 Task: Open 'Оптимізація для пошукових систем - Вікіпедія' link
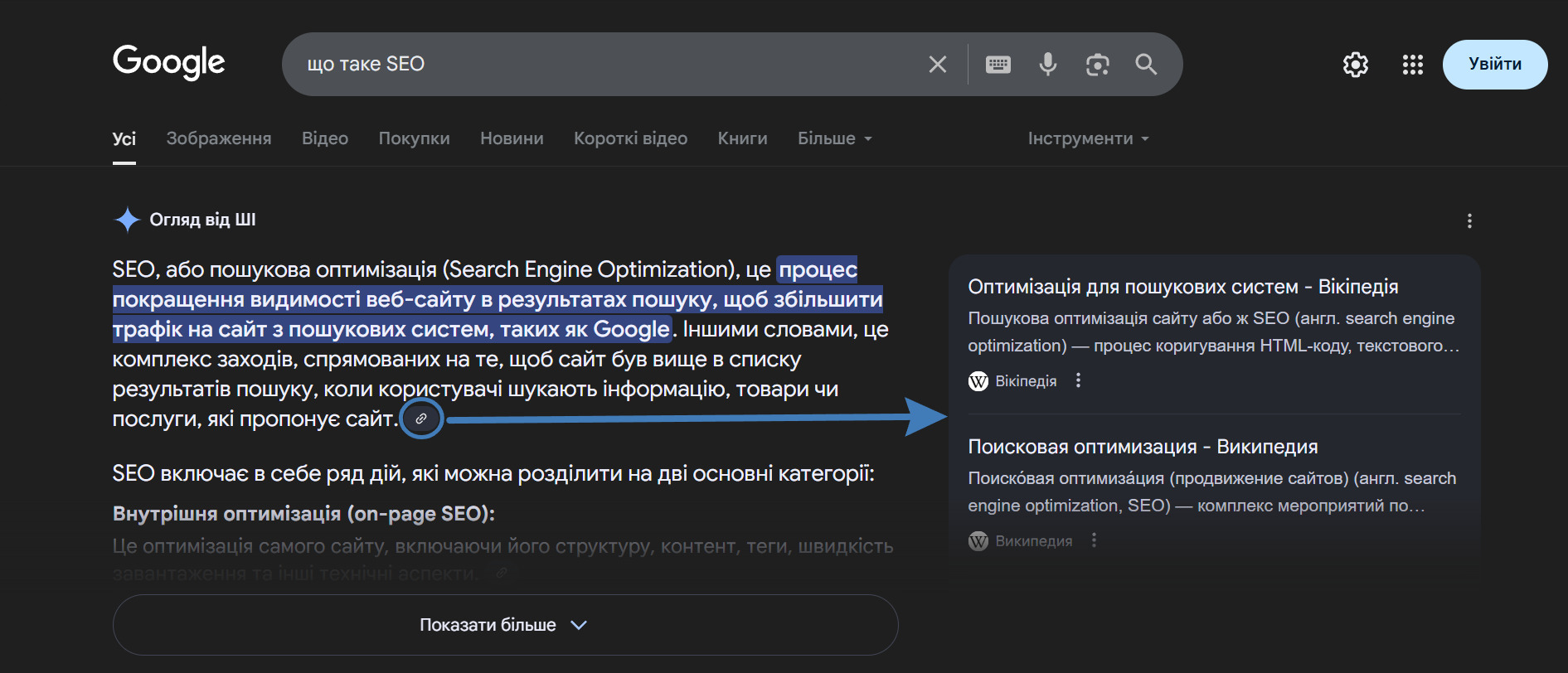1183,287
